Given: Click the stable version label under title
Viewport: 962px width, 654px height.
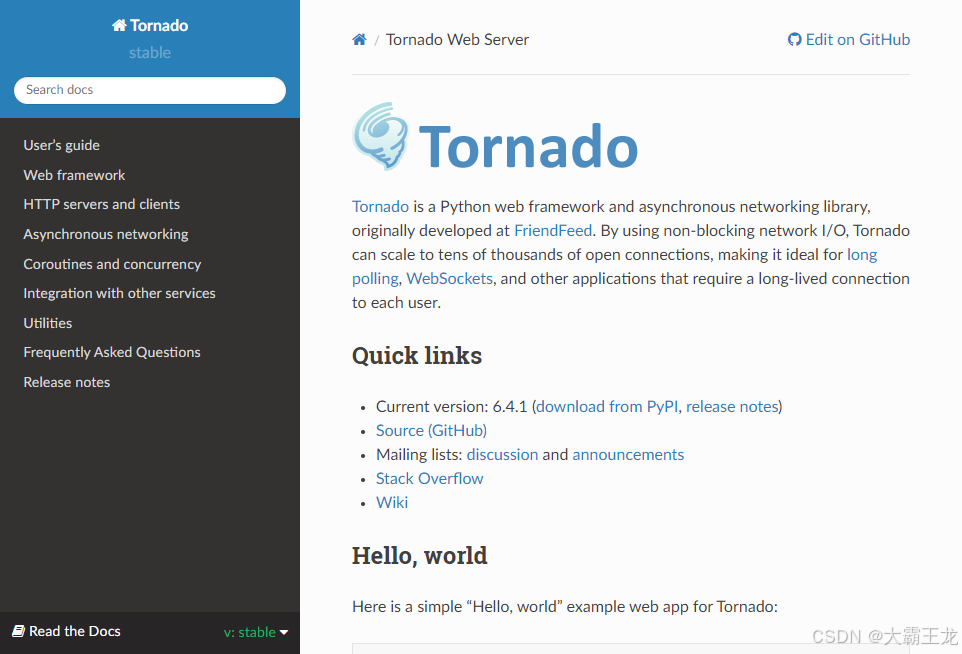Looking at the screenshot, I should pyautogui.click(x=150, y=53).
